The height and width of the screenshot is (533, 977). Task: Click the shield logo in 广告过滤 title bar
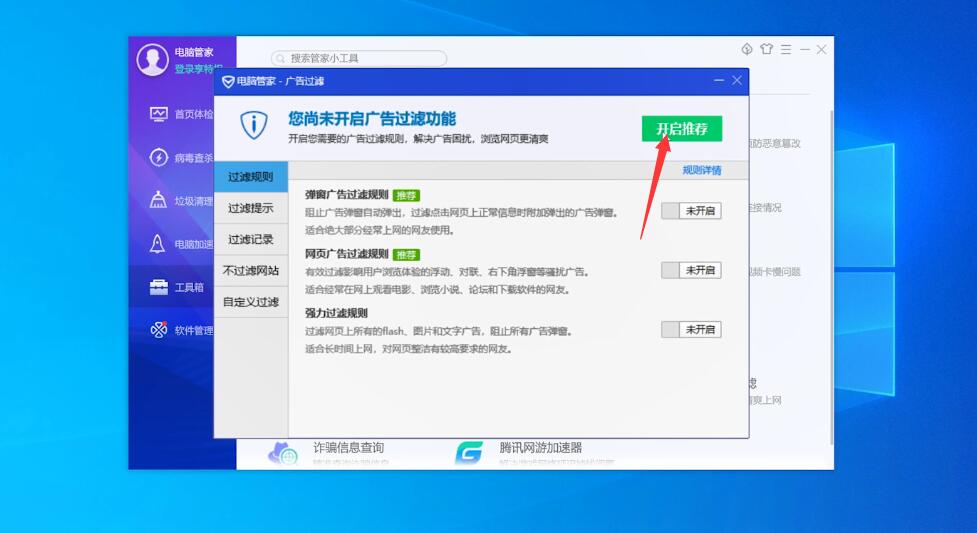coord(228,82)
